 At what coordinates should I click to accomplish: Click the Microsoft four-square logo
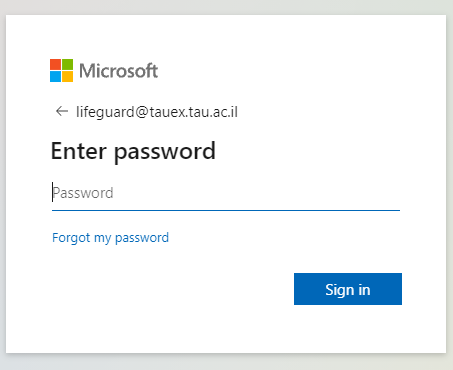coord(61,70)
